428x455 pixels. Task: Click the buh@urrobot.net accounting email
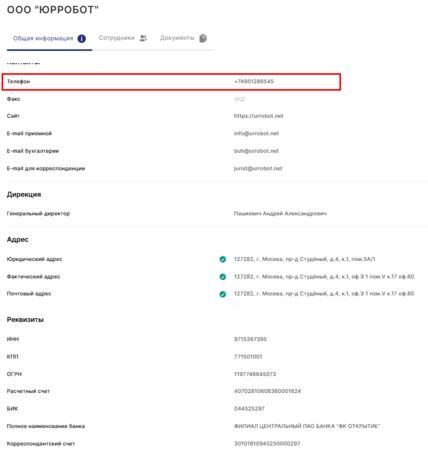tap(256, 151)
